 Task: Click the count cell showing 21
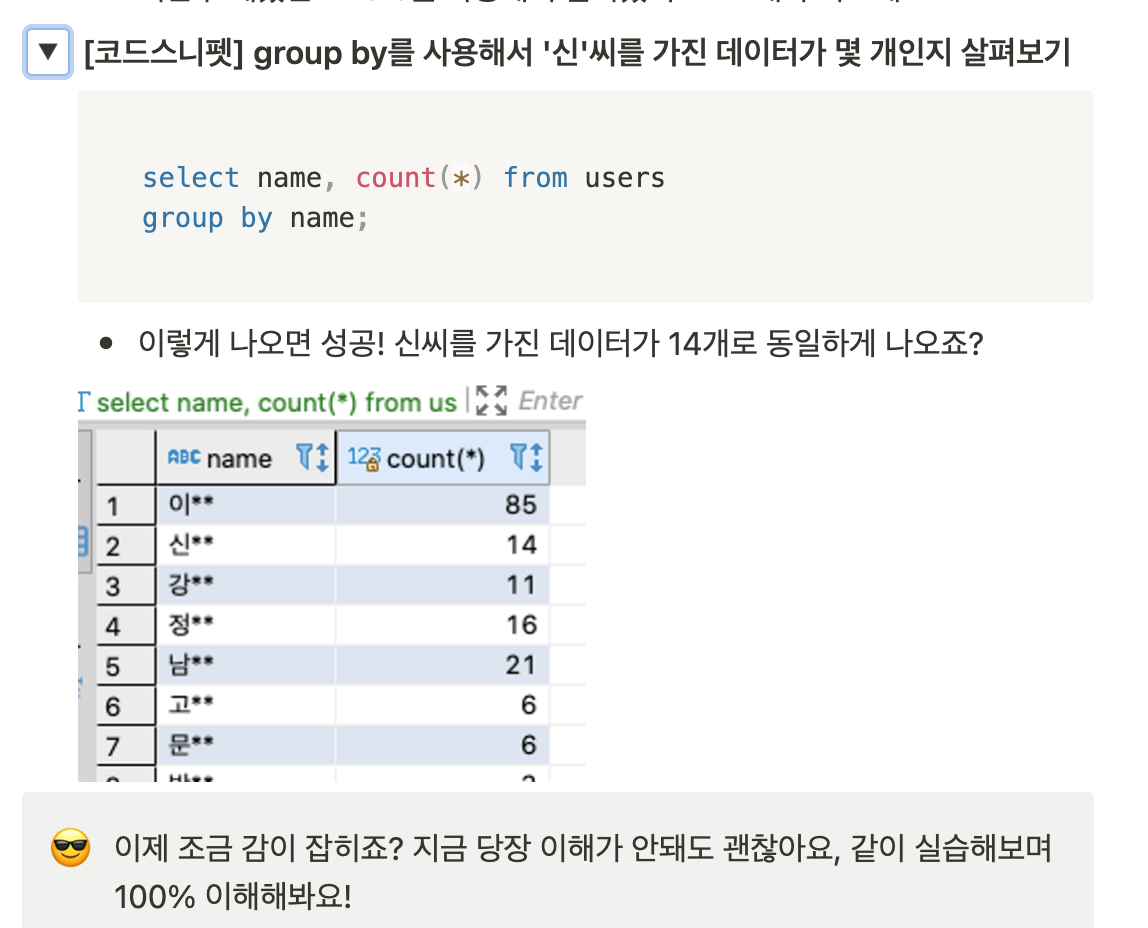click(x=442, y=665)
